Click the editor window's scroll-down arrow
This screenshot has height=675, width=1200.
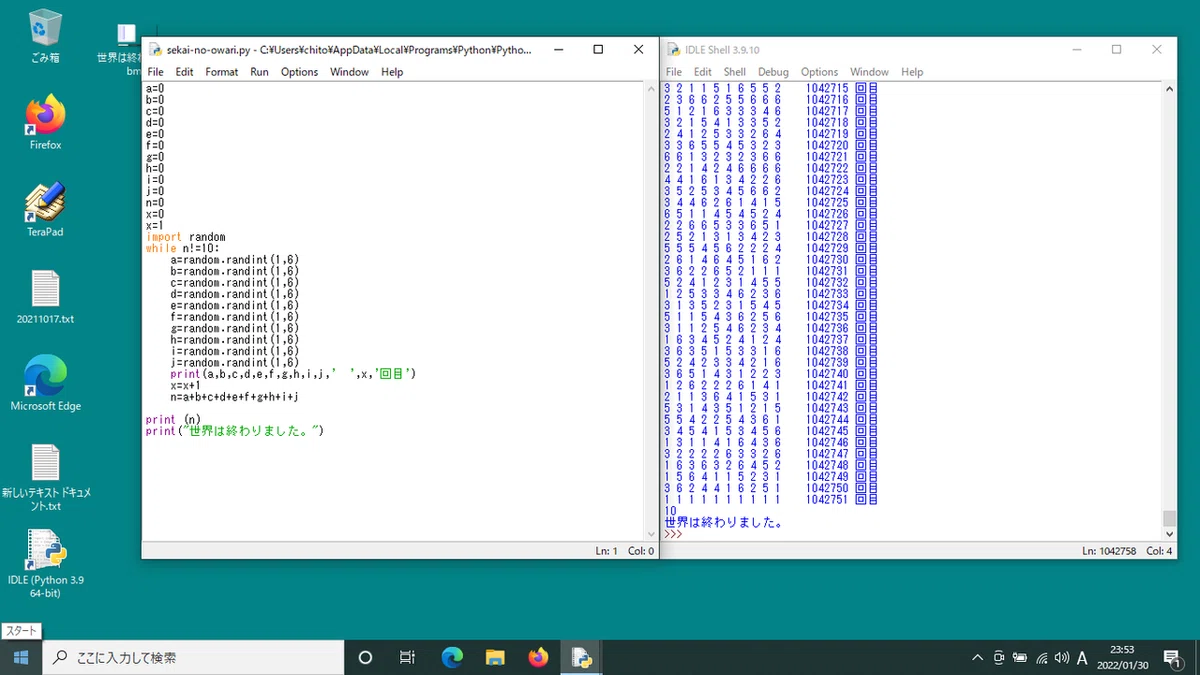click(649, 536)
